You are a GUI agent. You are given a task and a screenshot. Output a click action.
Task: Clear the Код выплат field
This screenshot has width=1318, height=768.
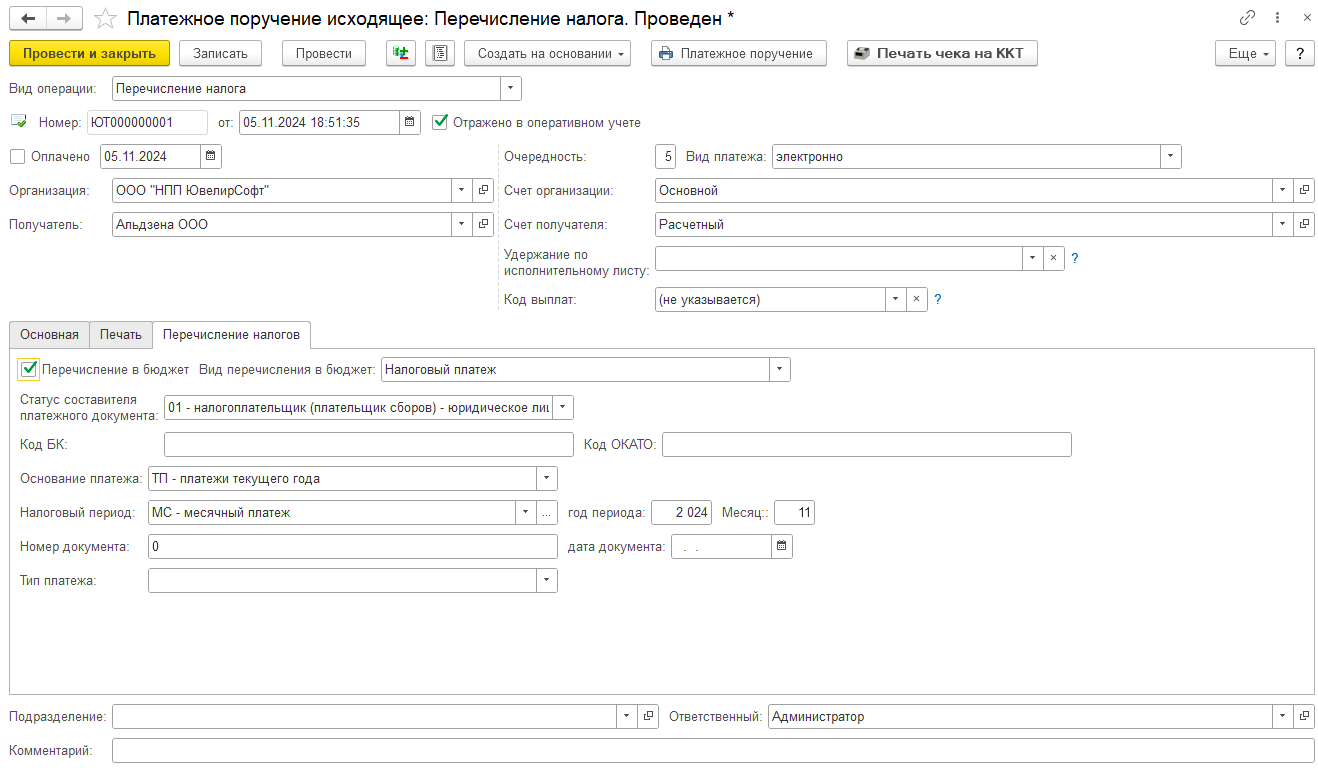click(917, 299)
